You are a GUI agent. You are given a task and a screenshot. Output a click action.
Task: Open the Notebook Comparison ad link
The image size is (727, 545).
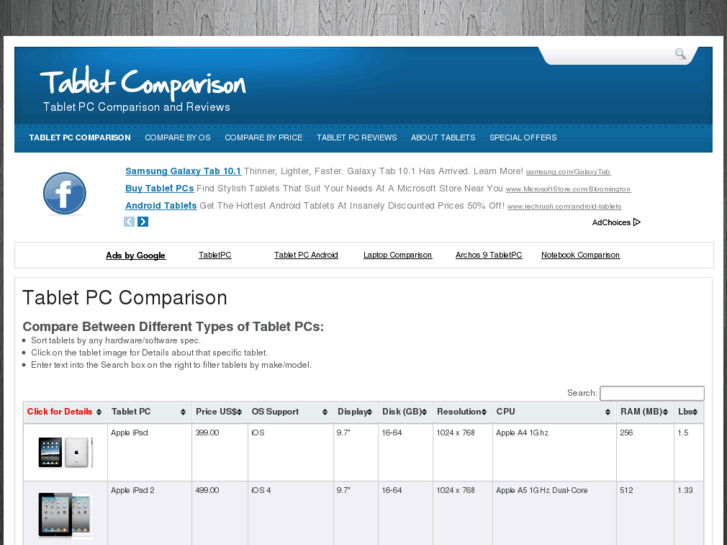(580, 255)
